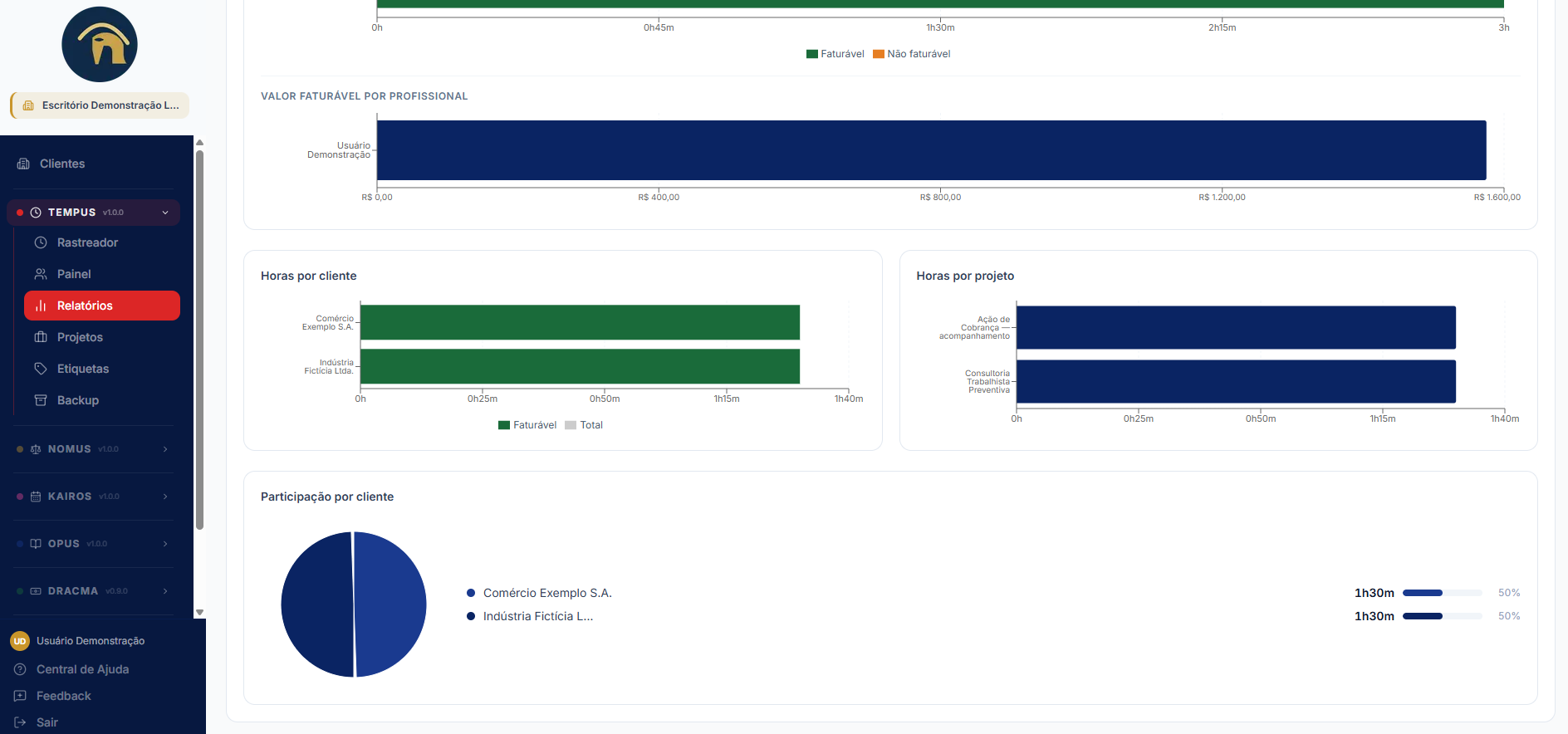The width and height of the screenshot is (1568, 734).
Task: Click the VALOR FATURÁVEL POR PROFISSIONAL heading
Action: (364, 96)
